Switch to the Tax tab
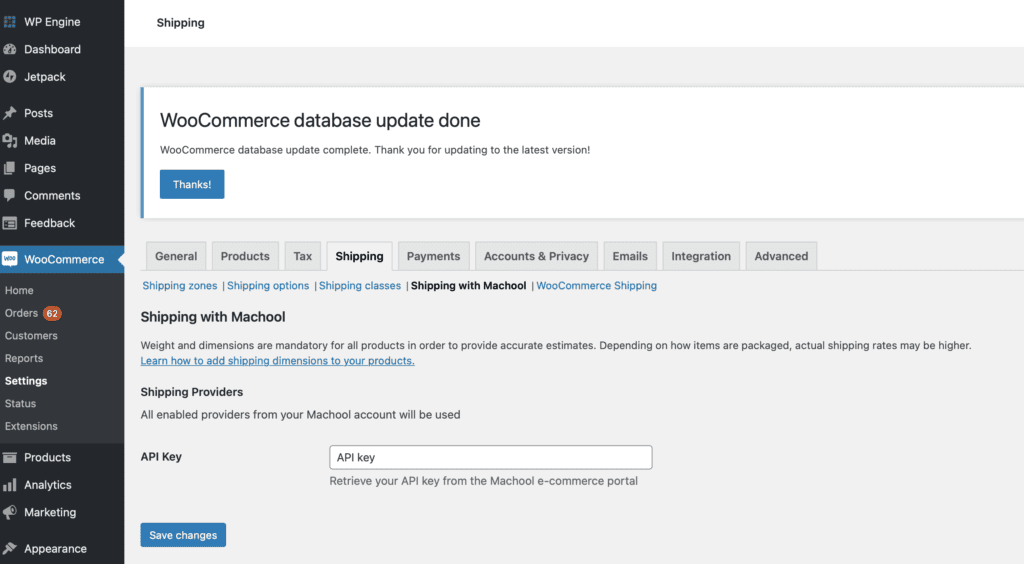The image size is (1024, 564). (302, 256)
